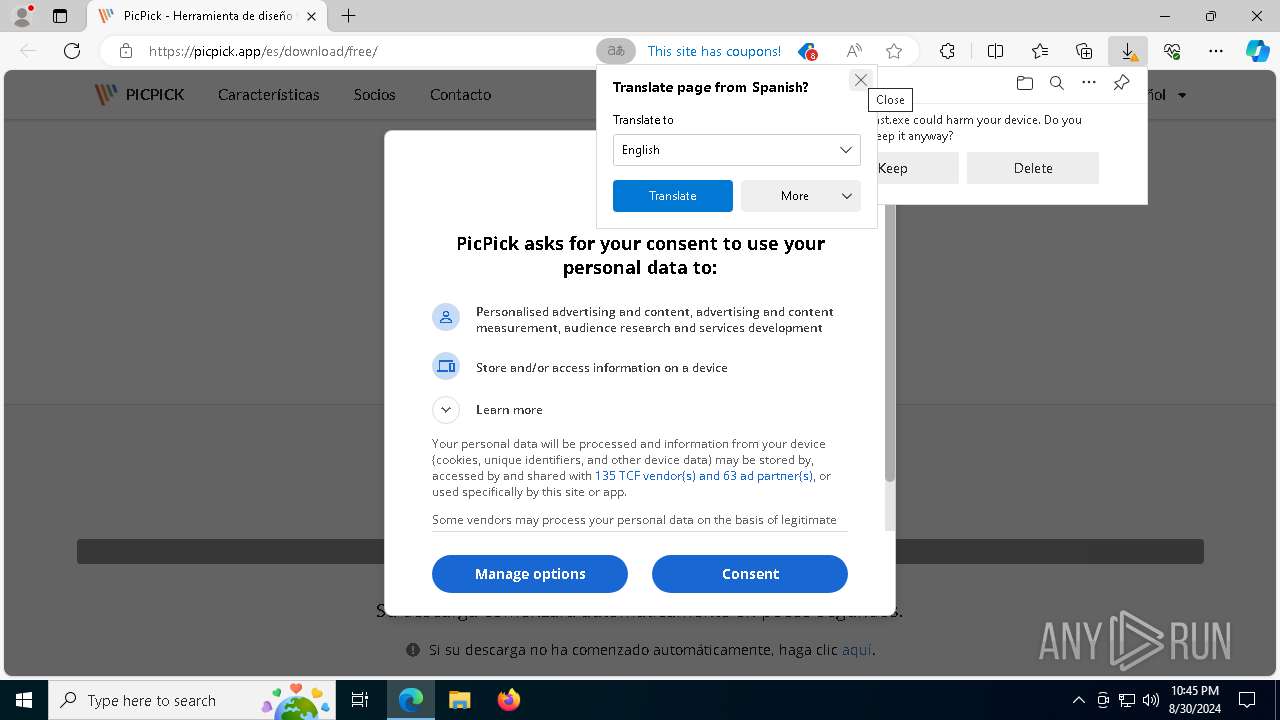The height and width of the screenshot is (720, 1280).
Task: Select the PicPick browser tab
Action: [207, 16]
